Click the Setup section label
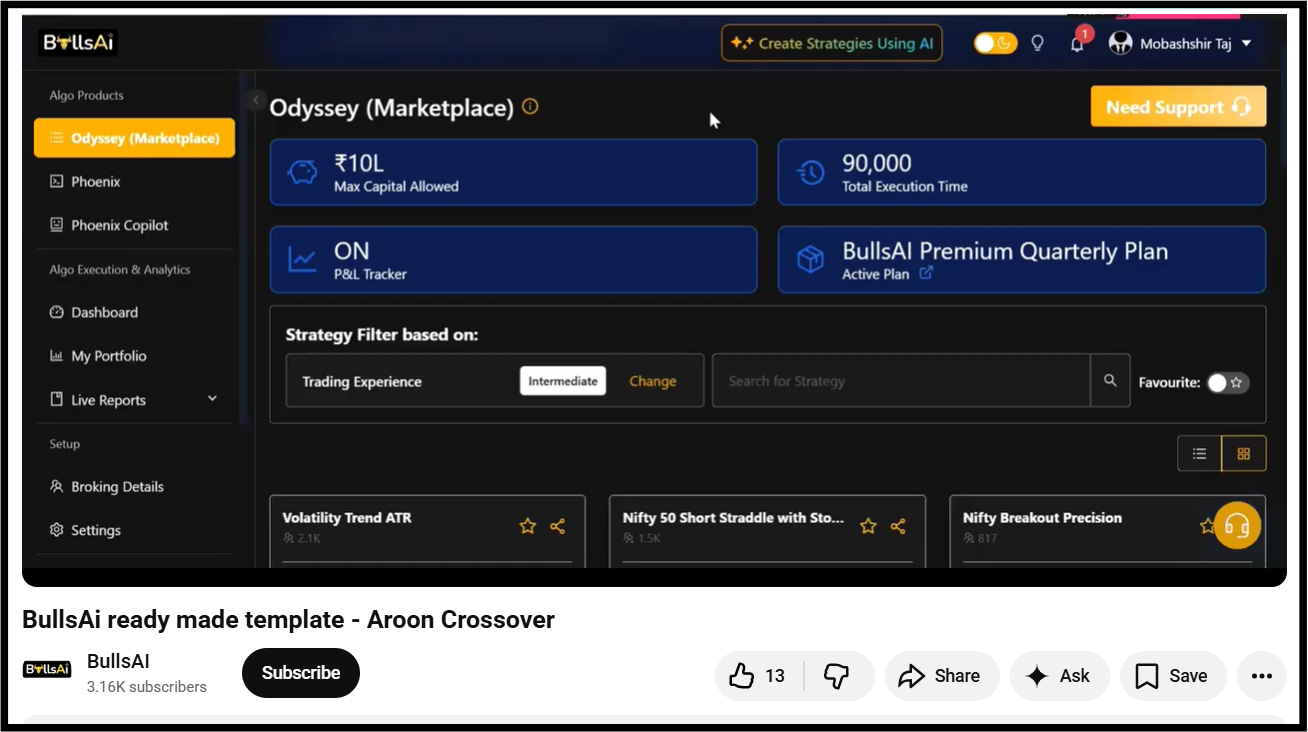The width and height of the screenshot is (1308, 732). pyautogui.click(x=65, y=443)
